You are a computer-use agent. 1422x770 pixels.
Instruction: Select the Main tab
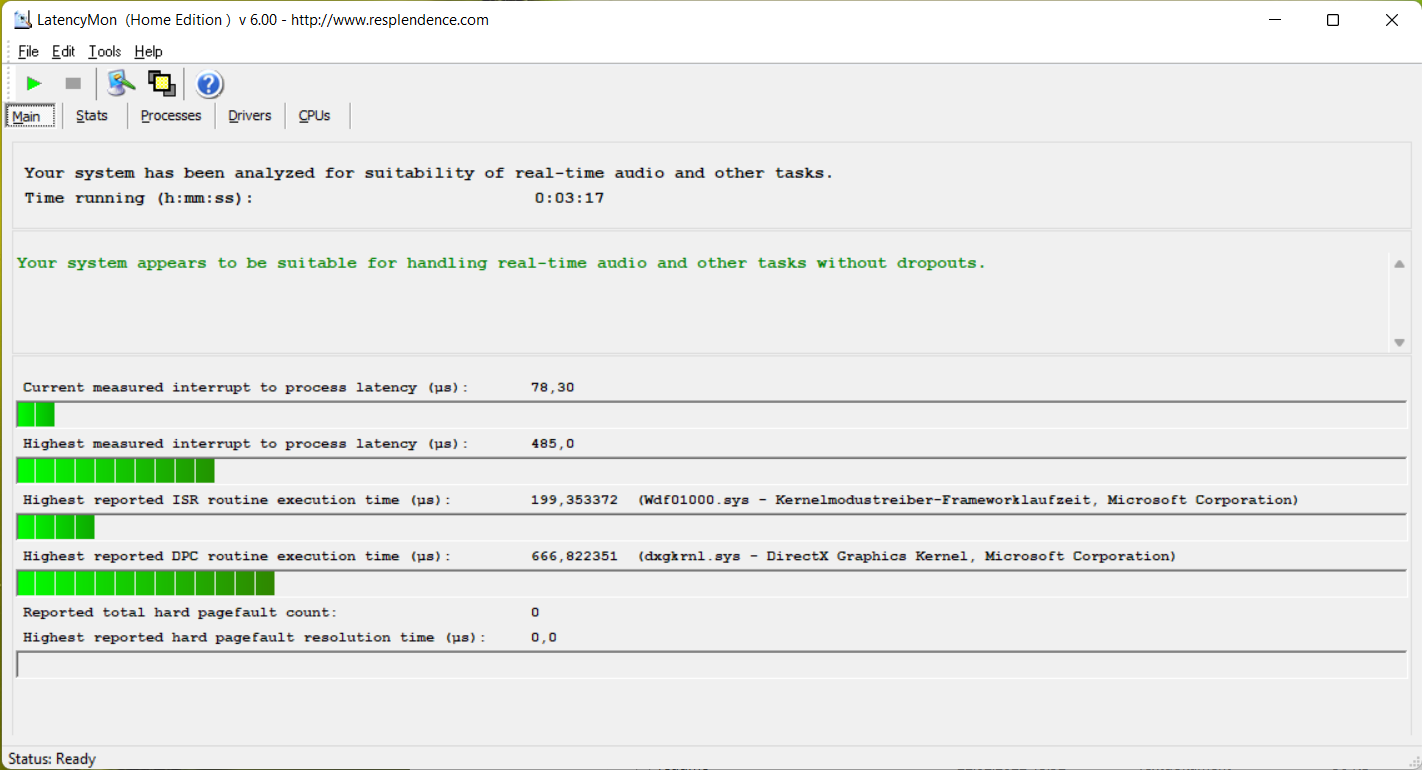(x=29, y=116)
